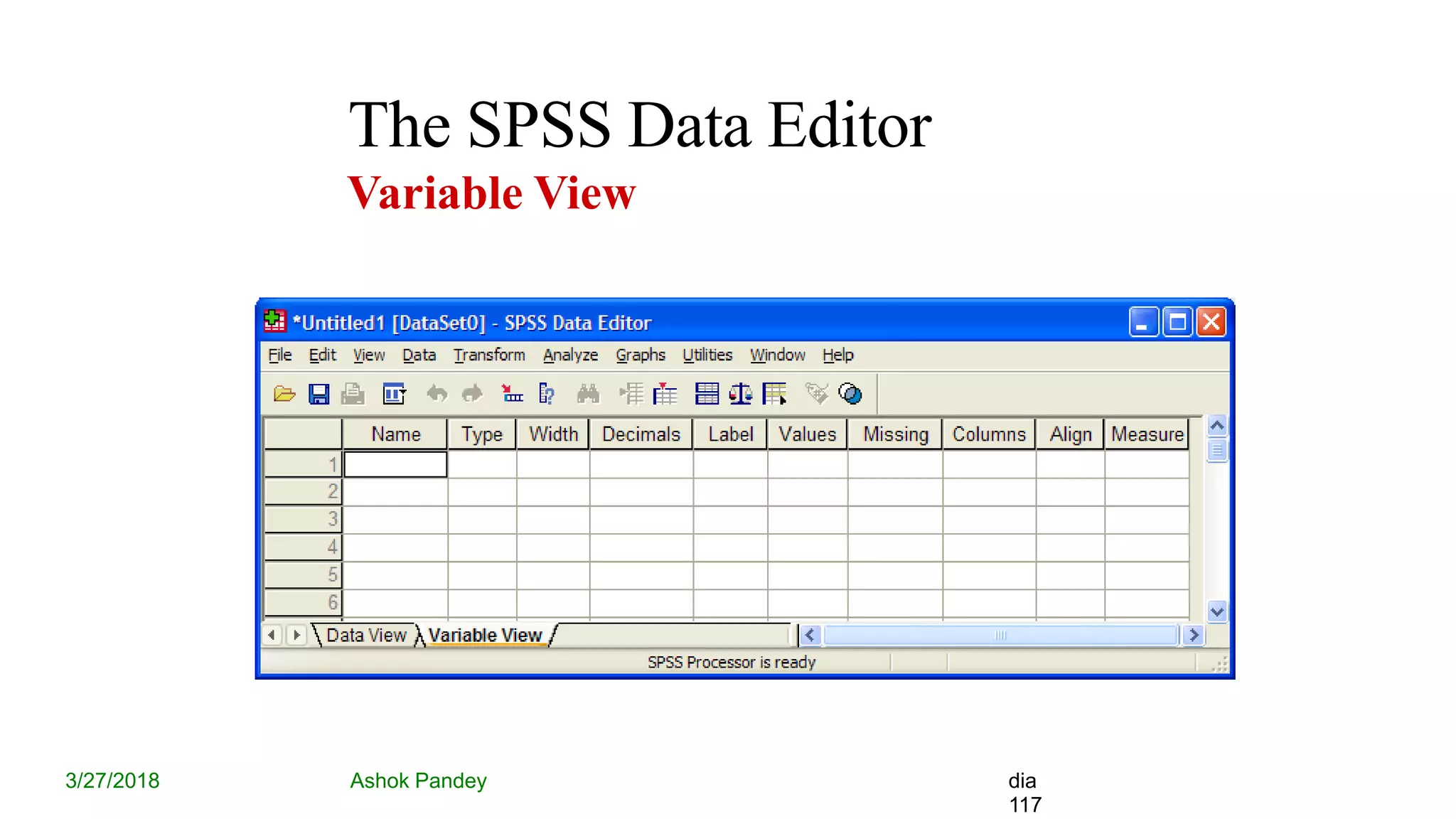
Task: Open the View menu
Action: [369, 355]
